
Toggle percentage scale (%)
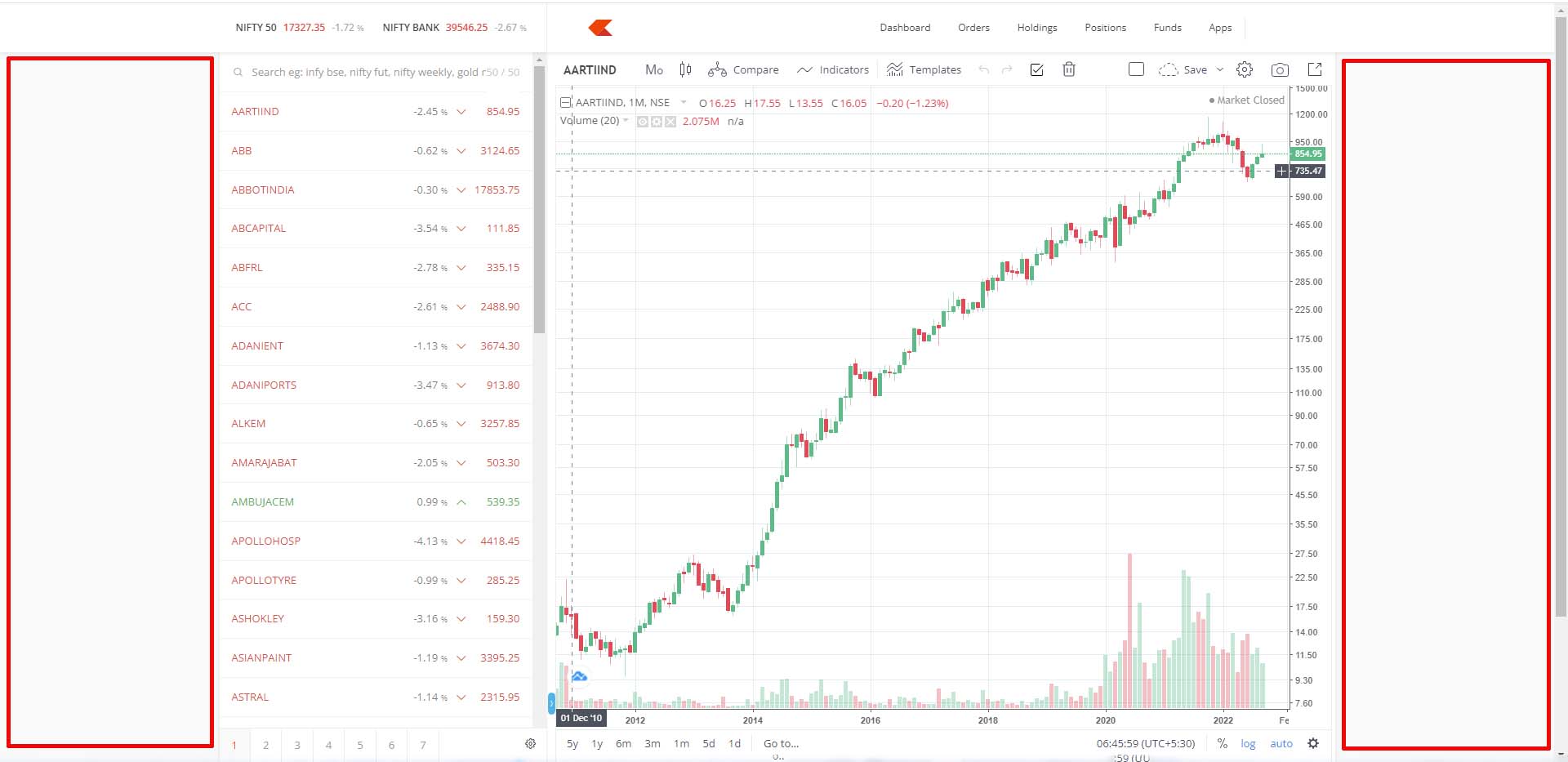(1222, 743)
